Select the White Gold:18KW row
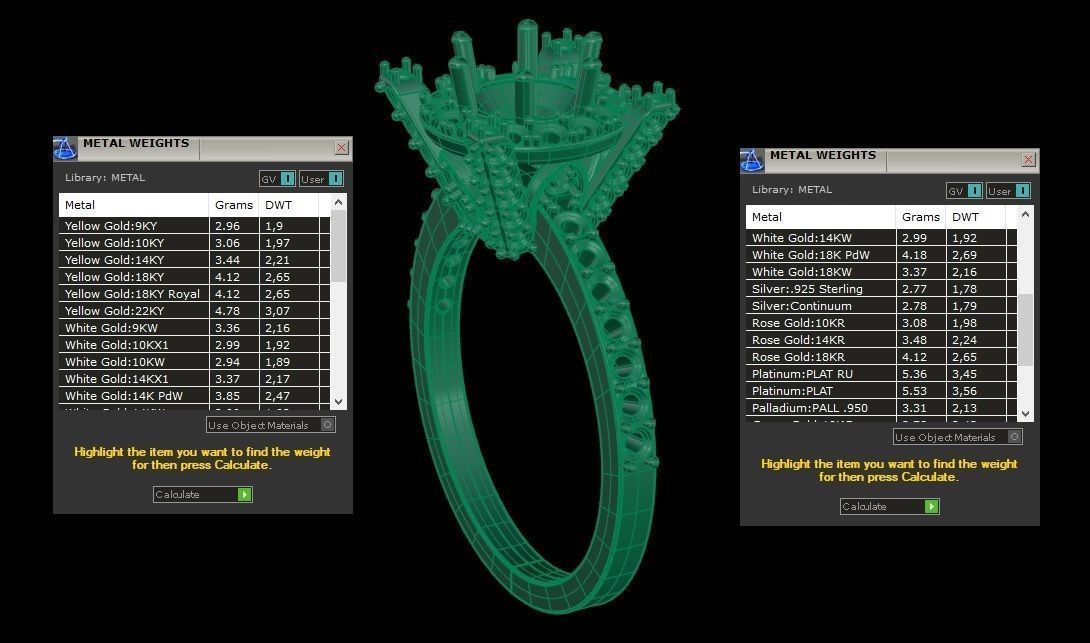The height and width of the screenshot is (643, 1090). pos(881,272)
